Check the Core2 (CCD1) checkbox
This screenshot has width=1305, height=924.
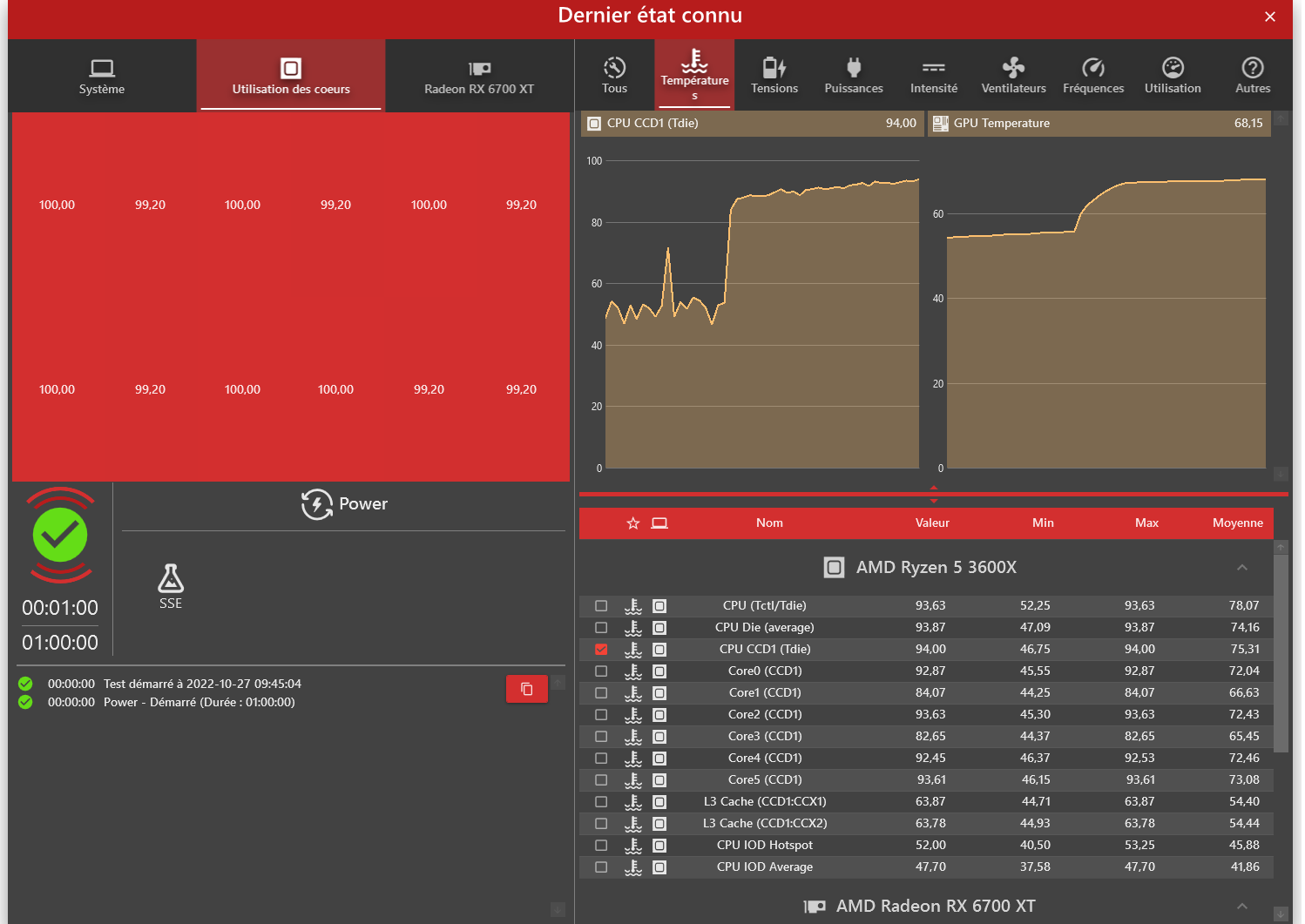coord(601,715)
